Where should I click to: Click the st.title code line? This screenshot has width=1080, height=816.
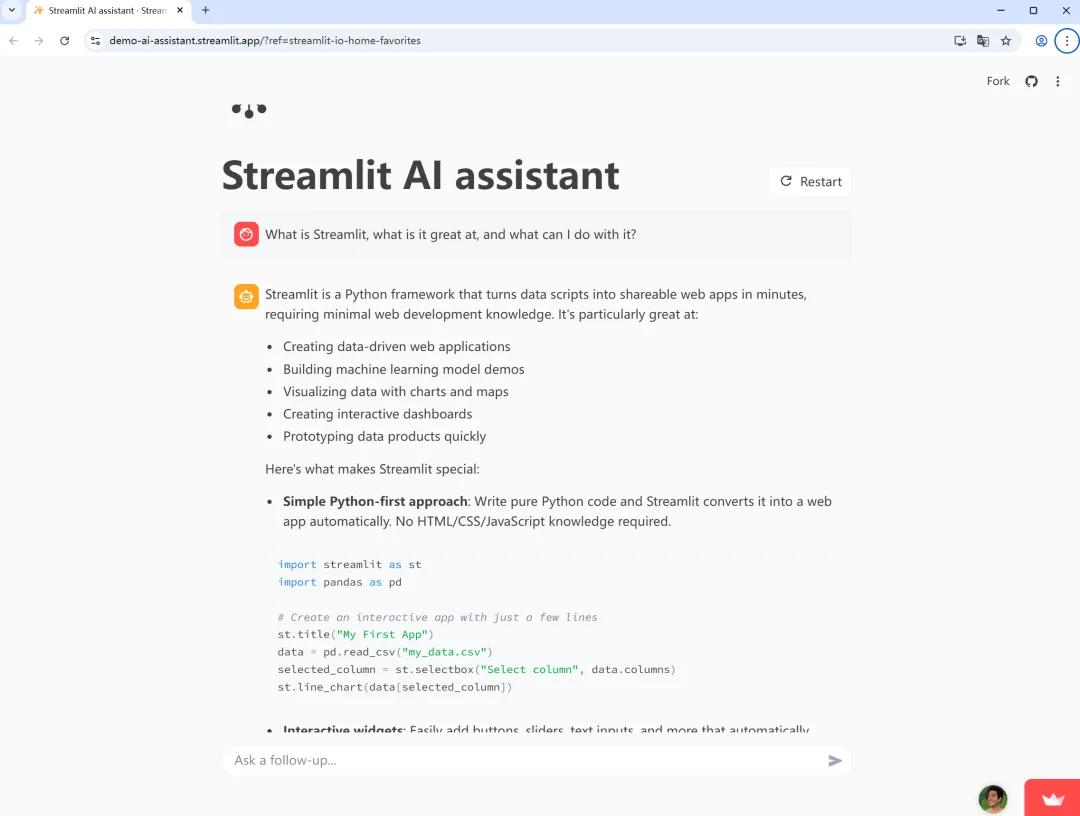point(355,635)
